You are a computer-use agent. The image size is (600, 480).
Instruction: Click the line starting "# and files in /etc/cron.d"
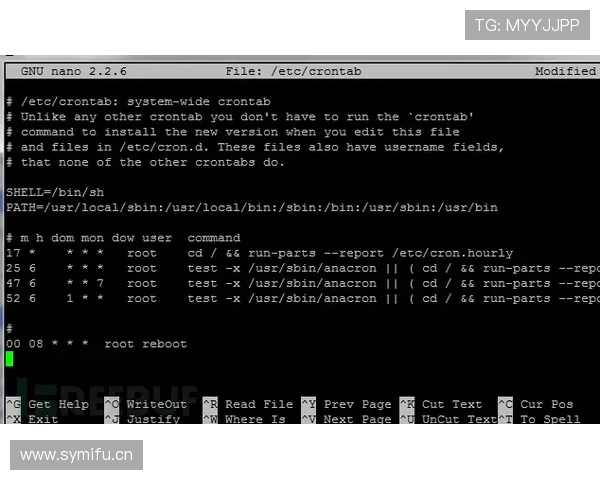pyautogui.click(x=255, y=147)
